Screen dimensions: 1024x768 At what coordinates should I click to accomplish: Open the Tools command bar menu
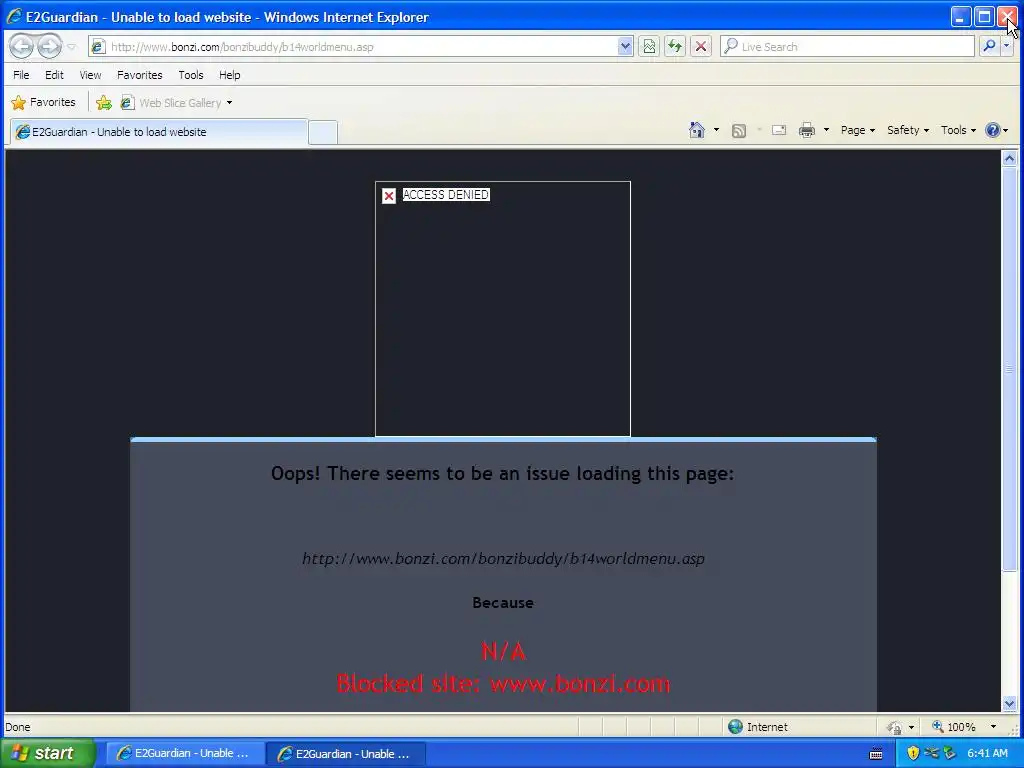click(958, 130)
